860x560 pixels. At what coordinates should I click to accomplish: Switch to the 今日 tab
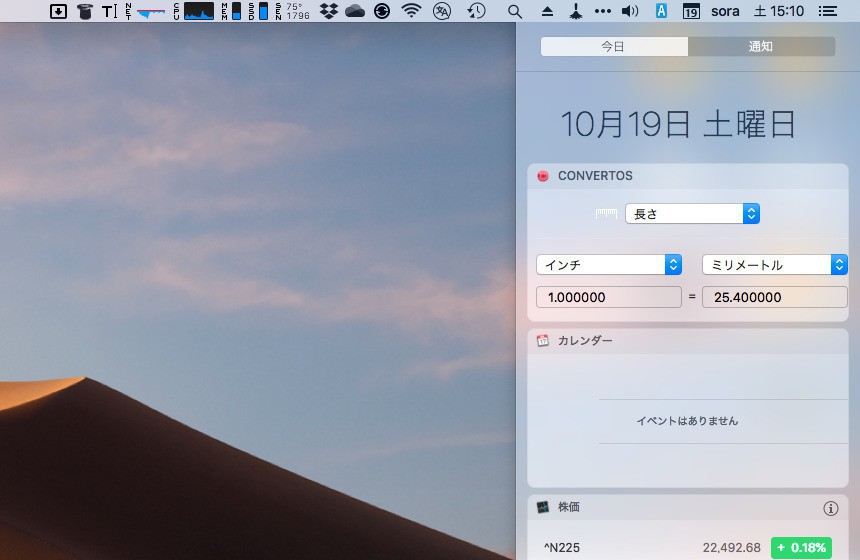tap(614, 47)
